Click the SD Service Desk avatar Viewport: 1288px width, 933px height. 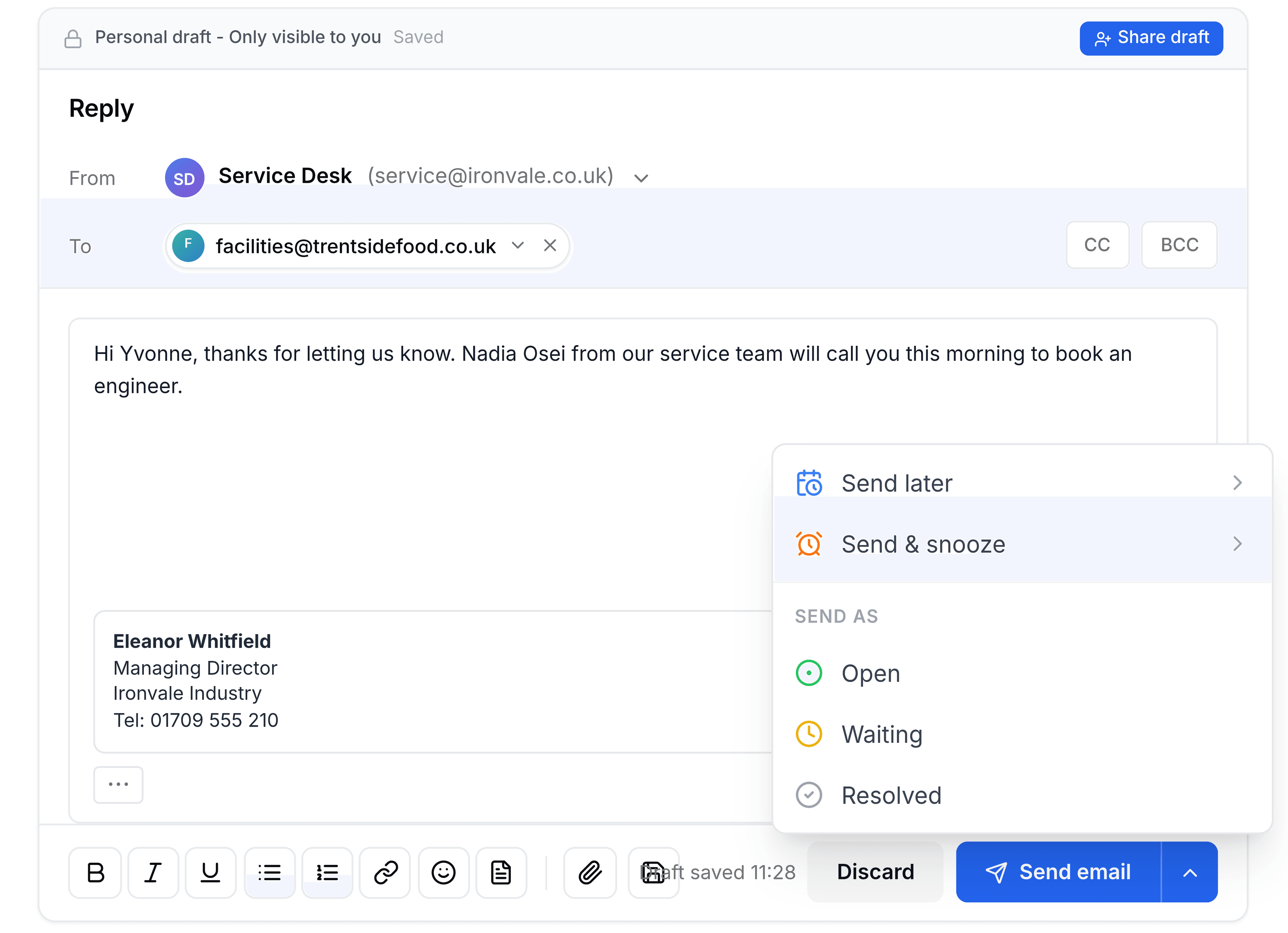[x=184, y=178]
